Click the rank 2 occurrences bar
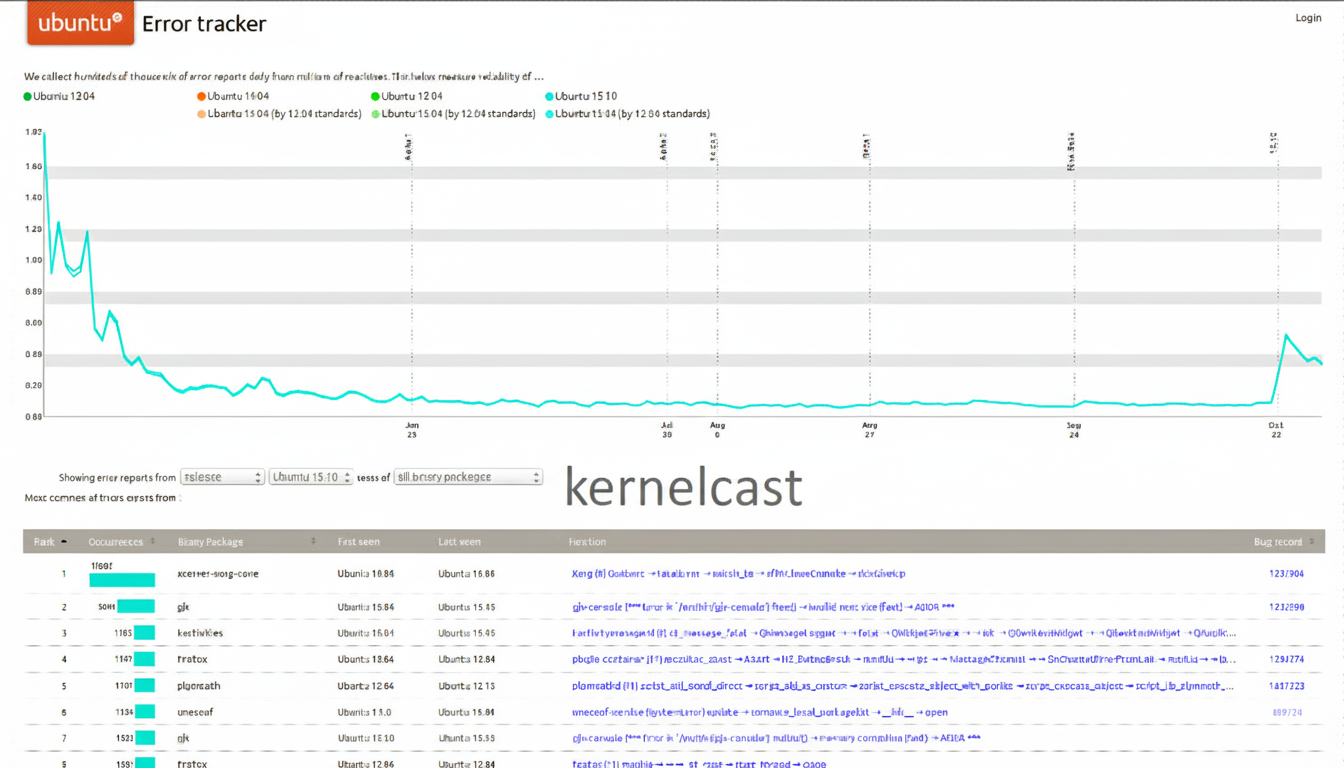 pos(136,607)
